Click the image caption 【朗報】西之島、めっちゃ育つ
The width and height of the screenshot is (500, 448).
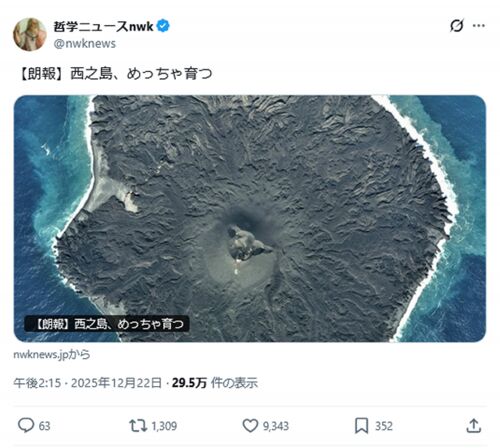coord(107,324)
